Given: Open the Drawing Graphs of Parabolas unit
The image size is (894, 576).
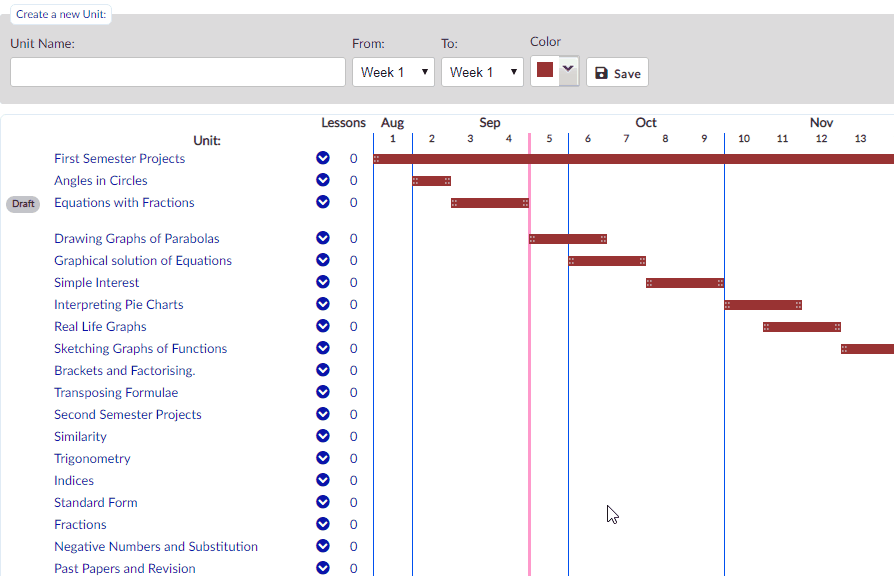Looking at the screenshot, I should click(x=137, y=238).
